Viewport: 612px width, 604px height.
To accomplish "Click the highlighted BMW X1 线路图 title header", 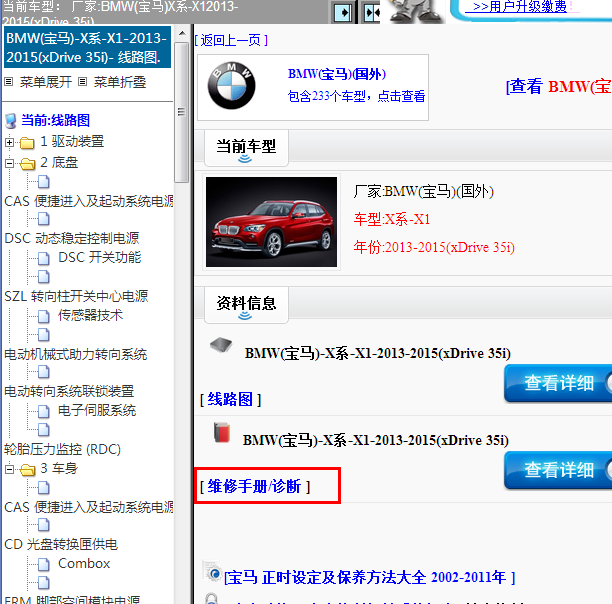I will click(87, 47).
